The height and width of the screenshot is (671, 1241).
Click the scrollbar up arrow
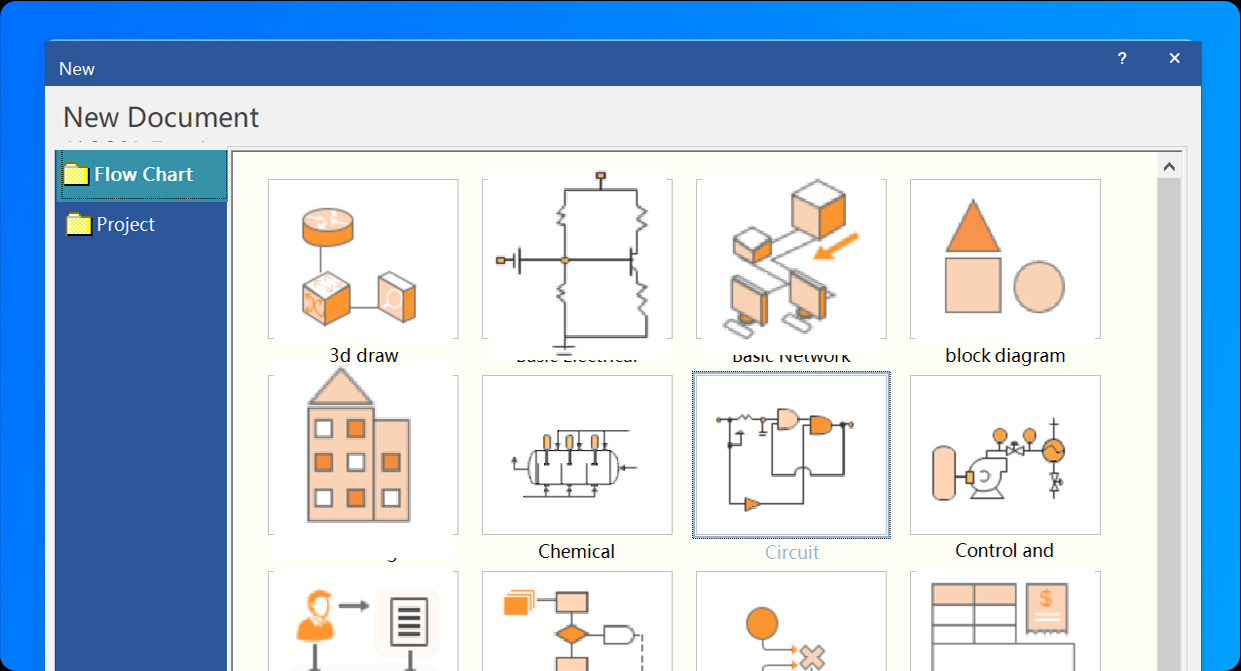pos(1168,165)
